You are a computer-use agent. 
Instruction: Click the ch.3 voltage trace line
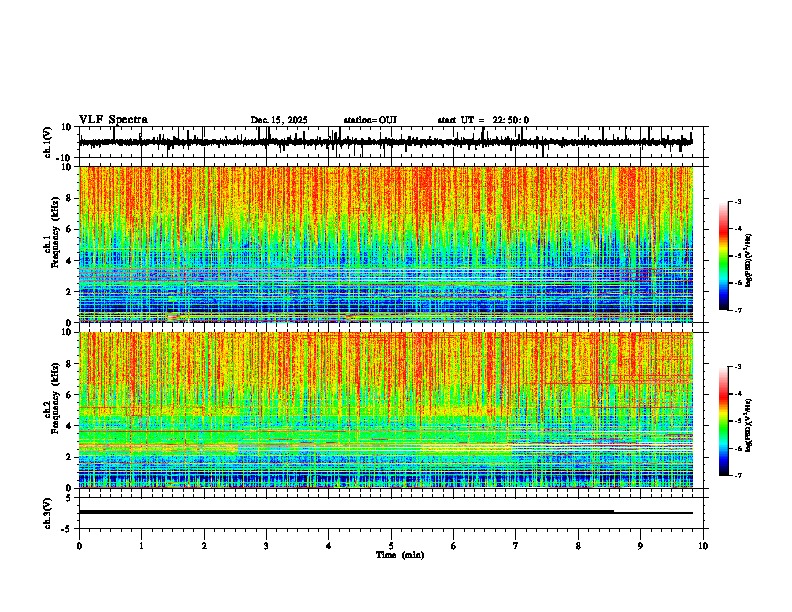[x=386, y=512]
